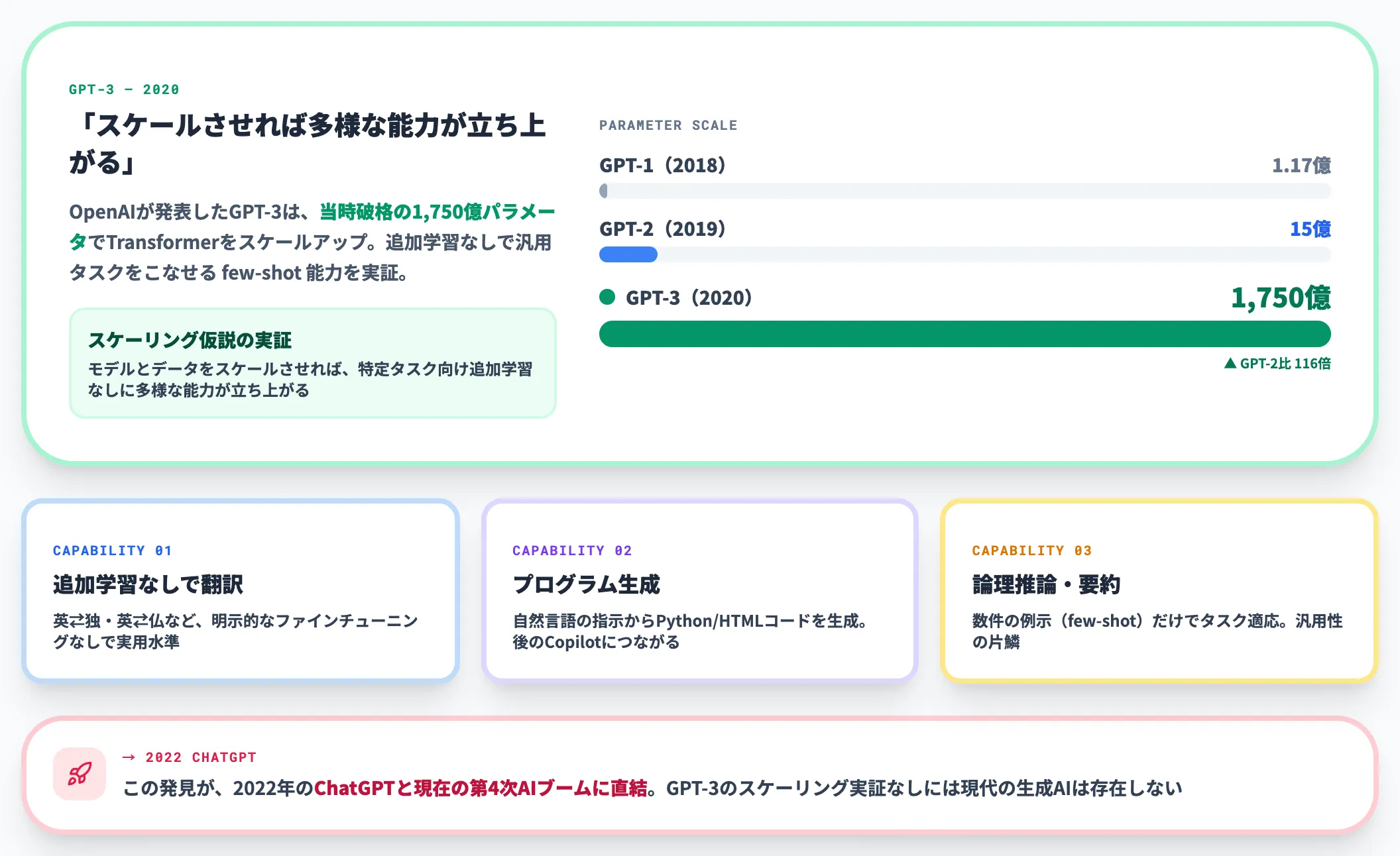Click the CAPABILITY 03 label
1400x856 pixels.
1031,551
